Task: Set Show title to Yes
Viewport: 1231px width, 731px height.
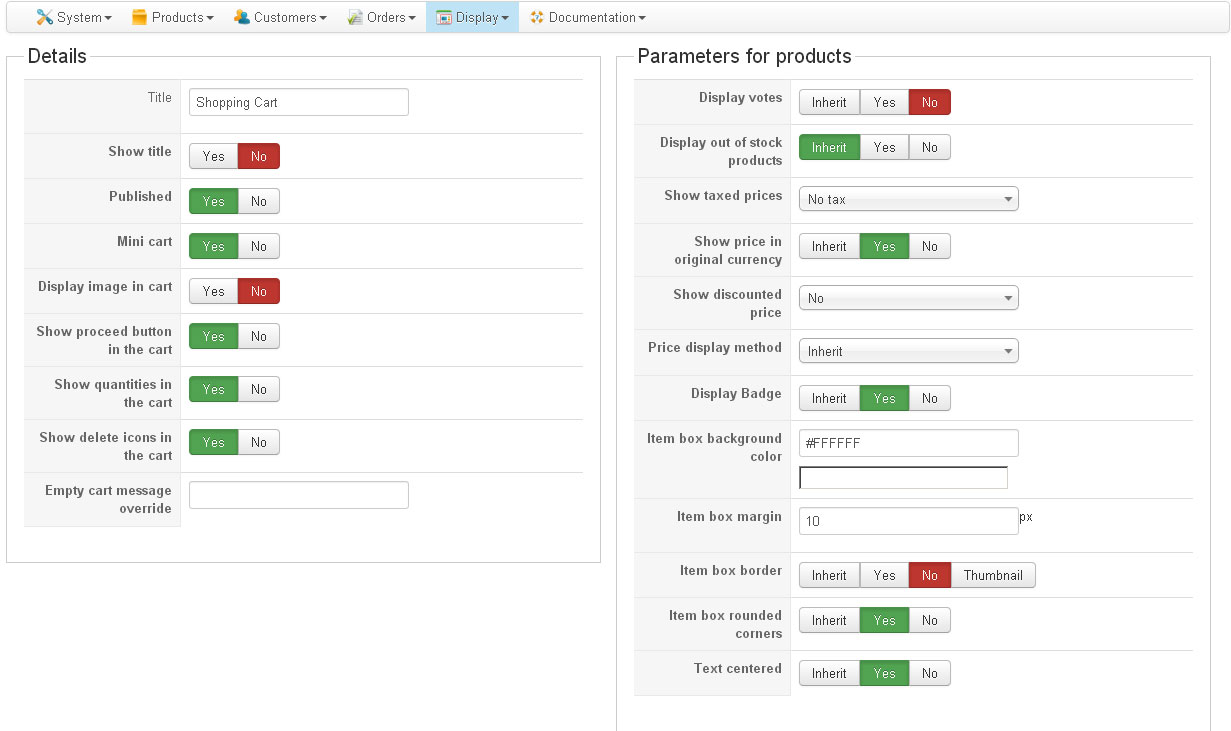Action: (214, 156)
